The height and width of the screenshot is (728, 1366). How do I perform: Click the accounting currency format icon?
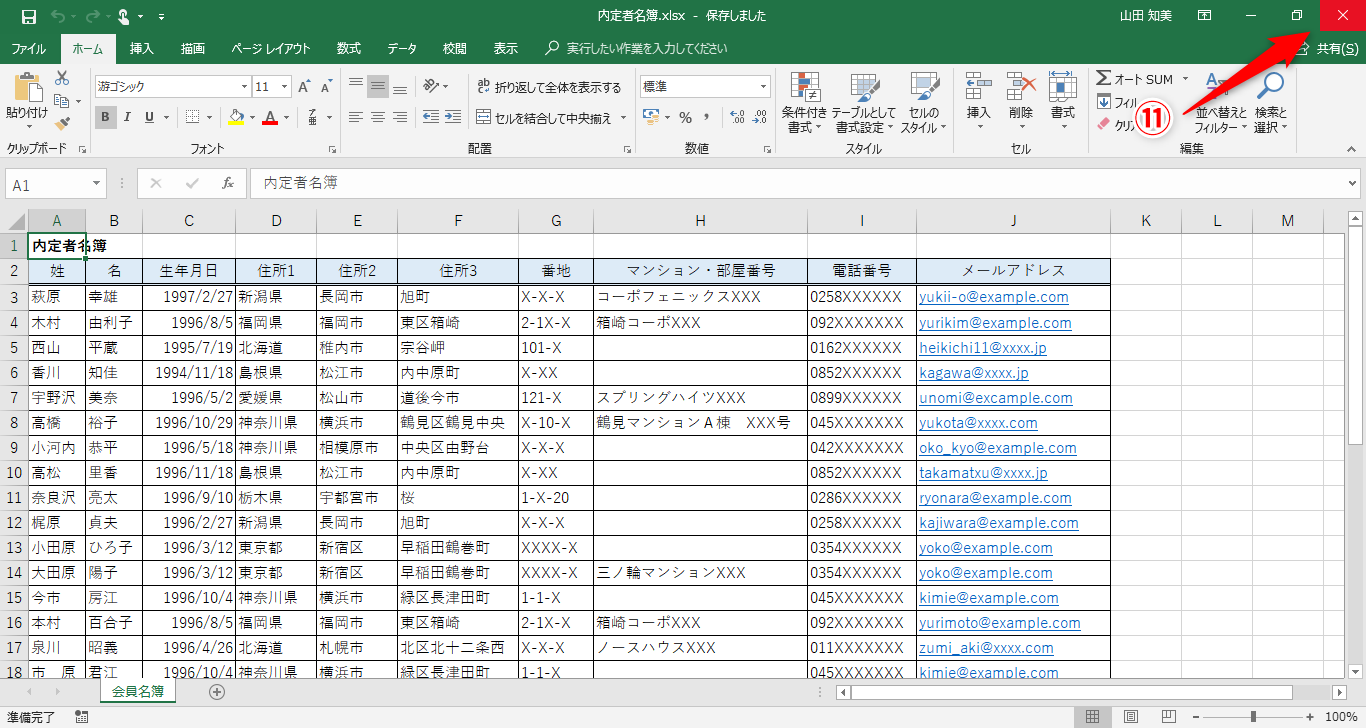(650, 117)
